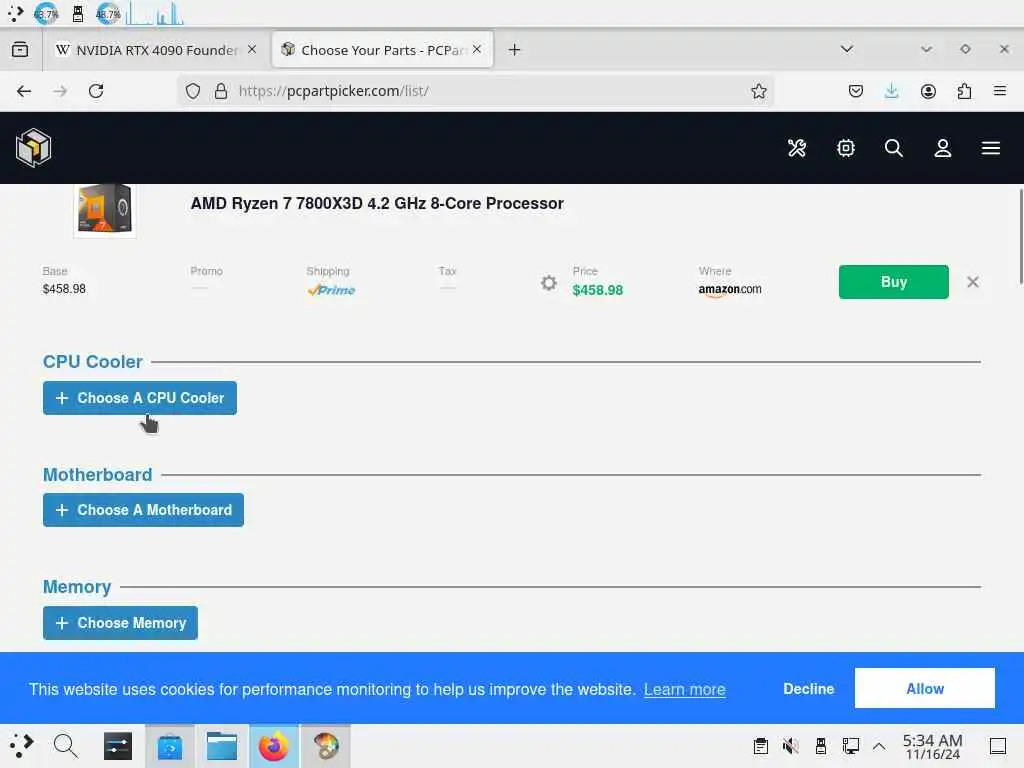Choose a Motherboard
The height and width of the screenshot is (768, 1024).
pyautogui.click(x=143, y=510)
